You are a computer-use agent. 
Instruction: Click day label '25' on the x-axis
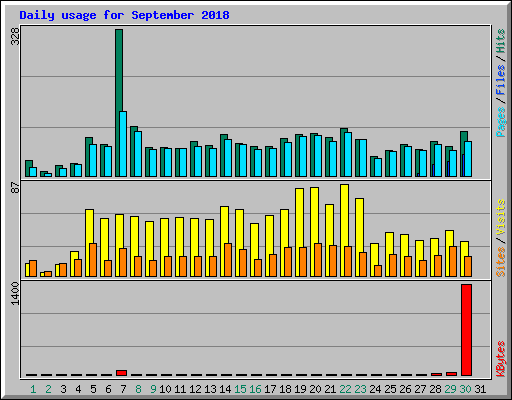390,389
